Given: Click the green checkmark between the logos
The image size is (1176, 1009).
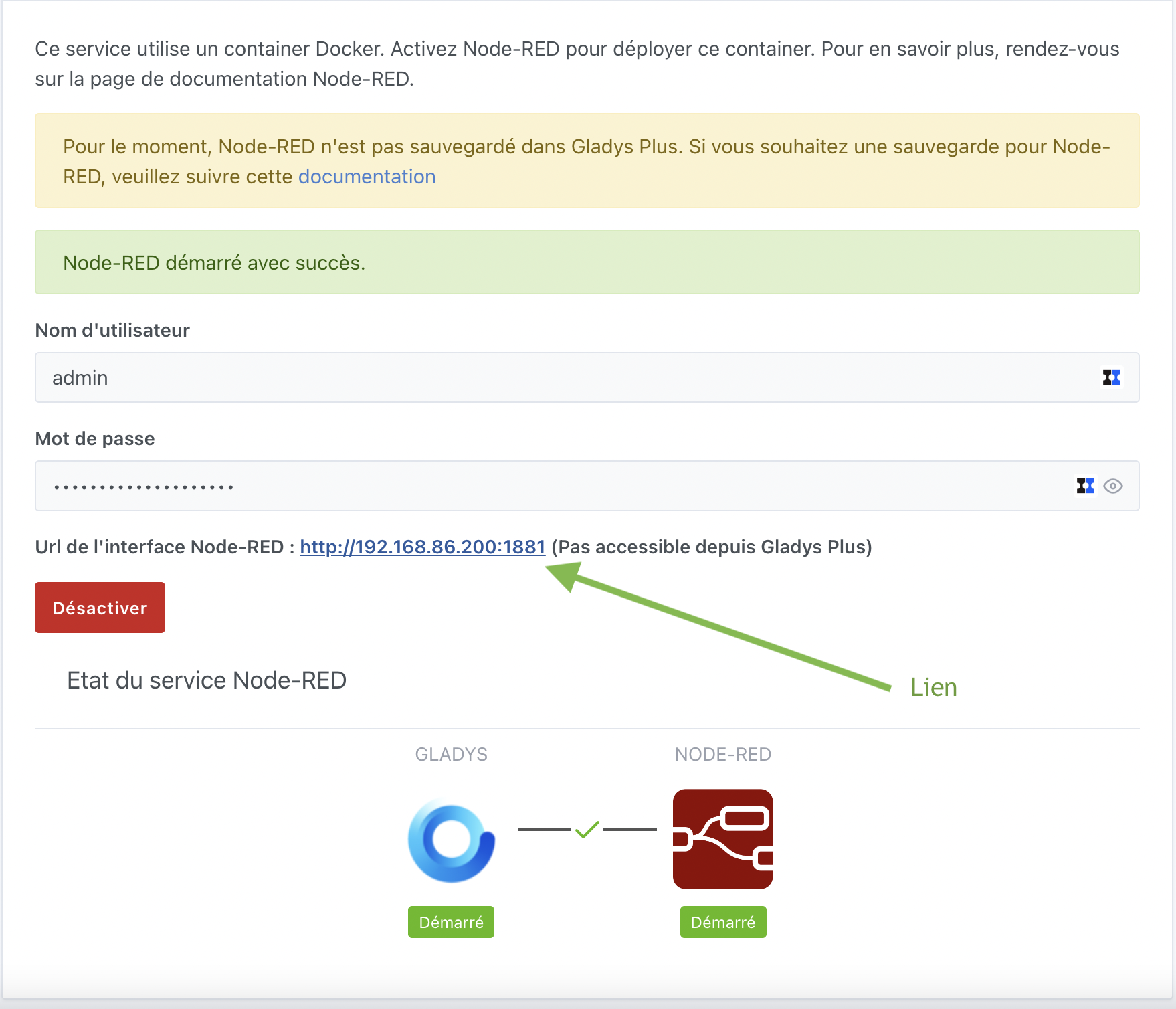Looking at the screenshot, I should [x=587, y=830].
